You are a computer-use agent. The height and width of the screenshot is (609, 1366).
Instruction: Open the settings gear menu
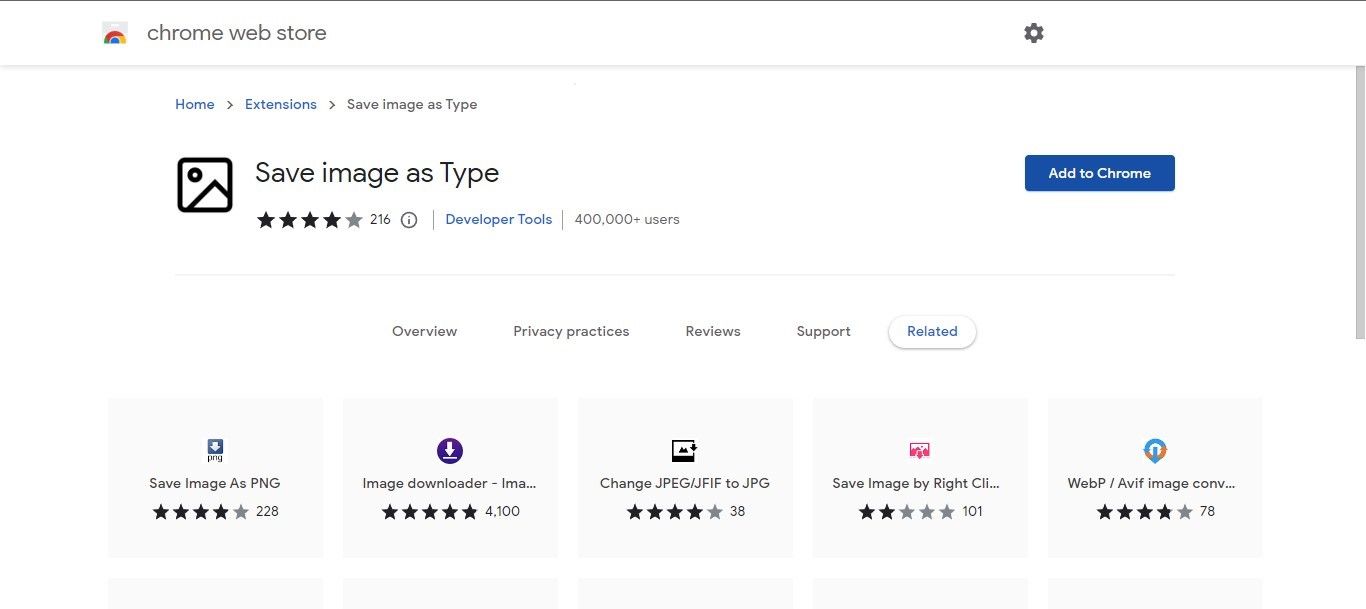click(x=1034, y=32)
